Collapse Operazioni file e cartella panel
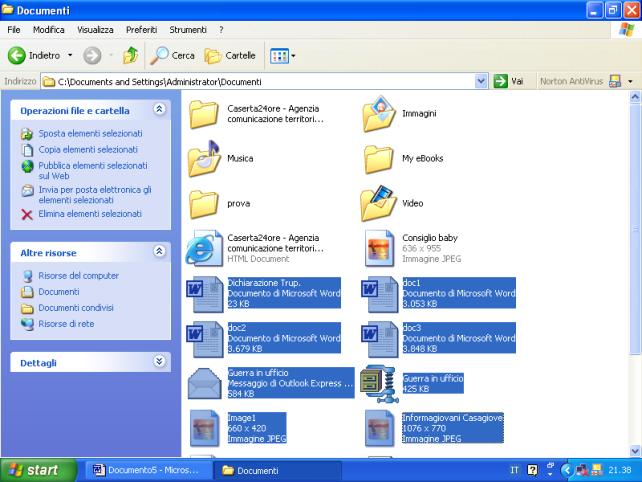 159,109
